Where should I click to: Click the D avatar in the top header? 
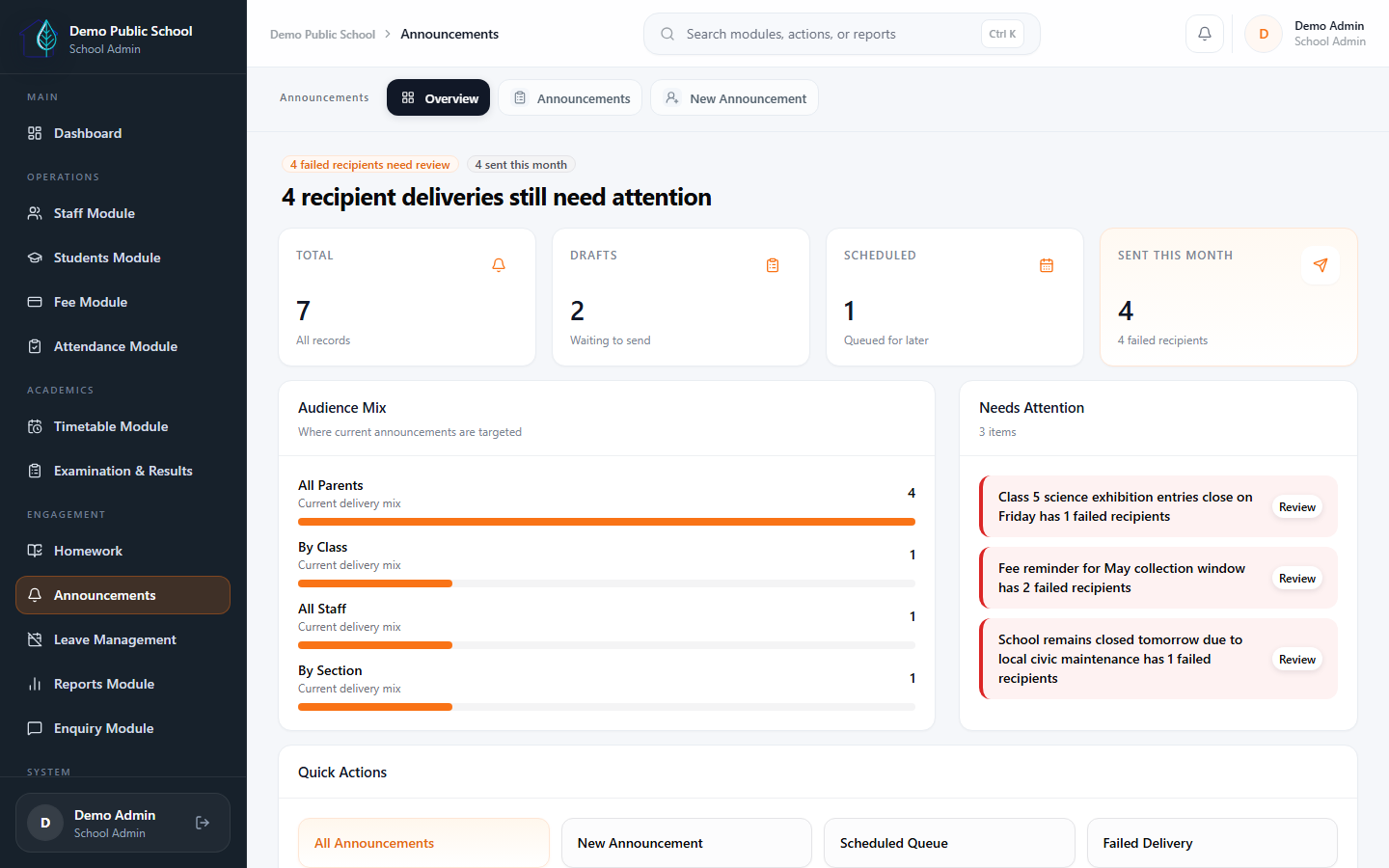pyautogui.click(x=1264, y=34)
